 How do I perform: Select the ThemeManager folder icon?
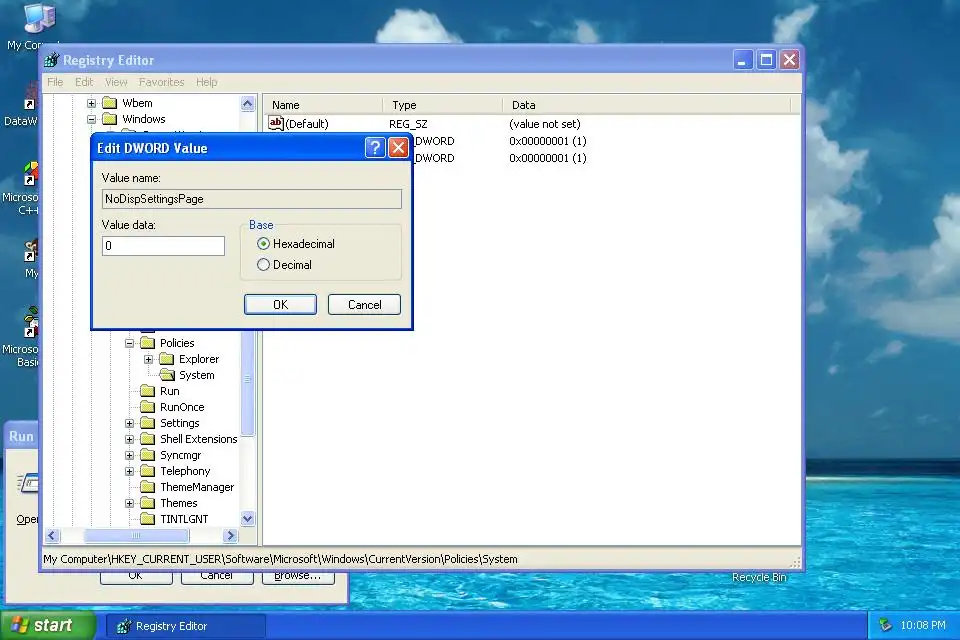[148, 487]
